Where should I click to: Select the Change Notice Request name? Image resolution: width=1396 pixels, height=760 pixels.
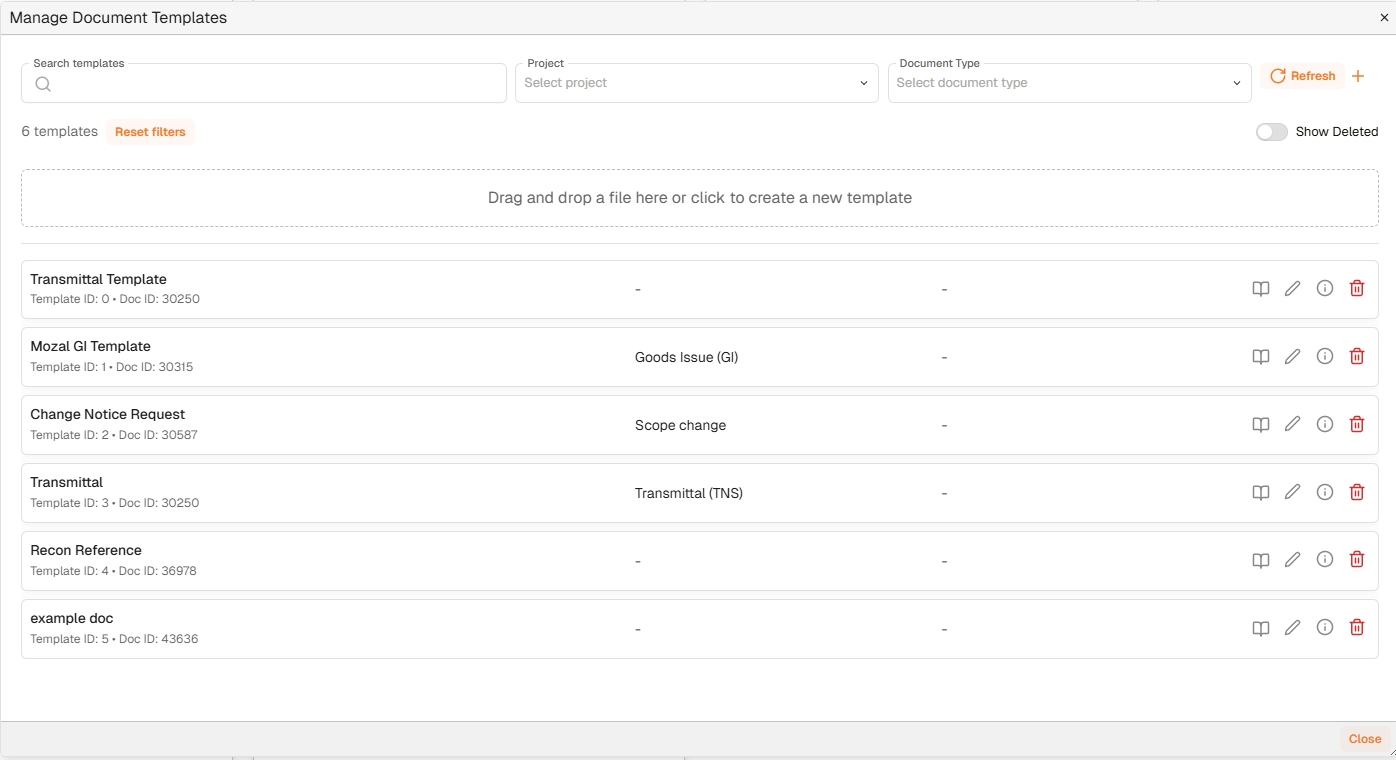(x=107, y=414)
